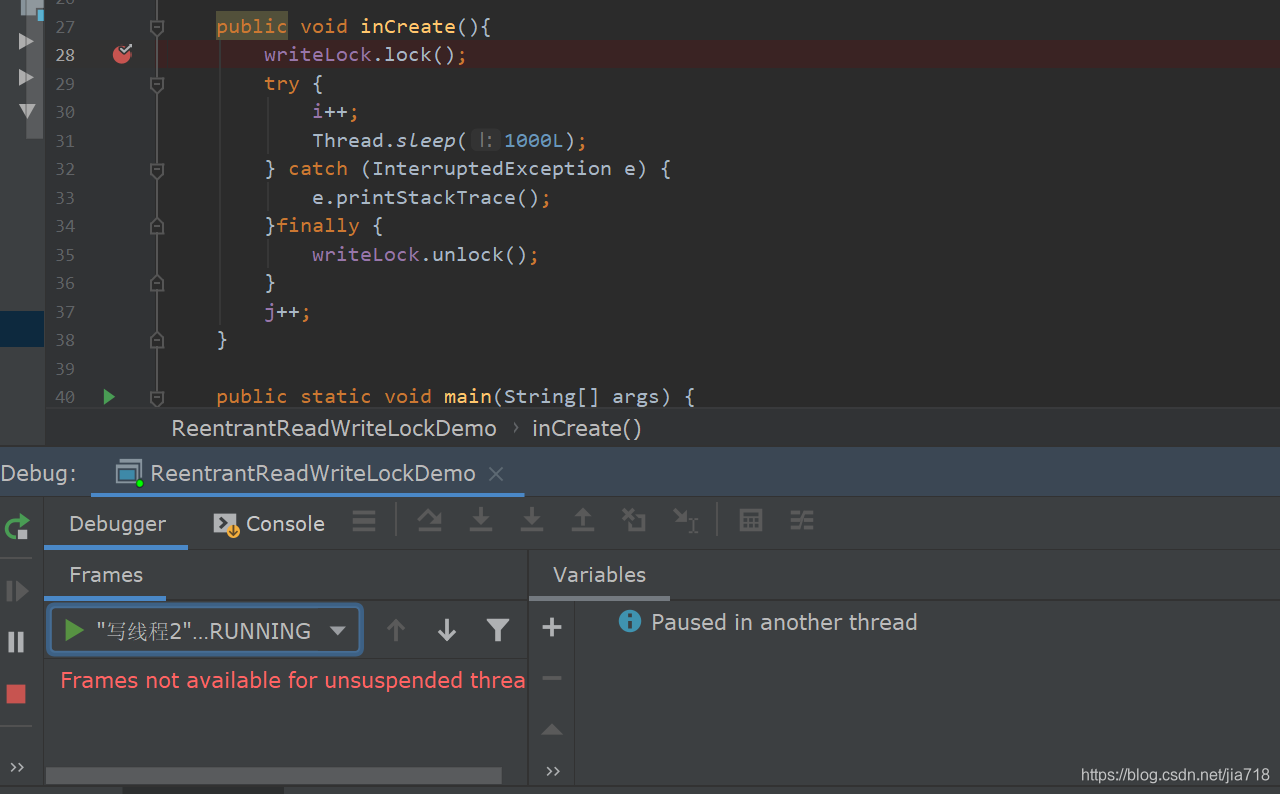
Task: Move to previous frame with up arrow
Action: point(396,630)
